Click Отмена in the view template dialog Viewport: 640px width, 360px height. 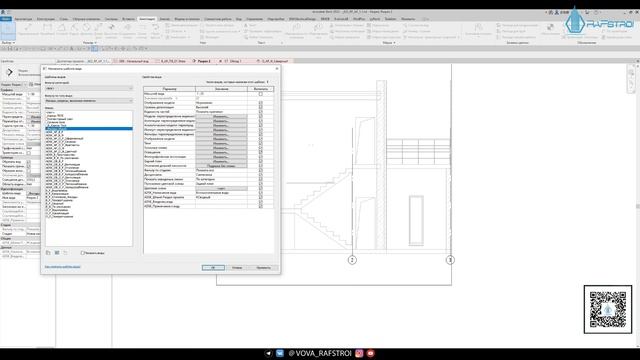click(x=237, y=268)
